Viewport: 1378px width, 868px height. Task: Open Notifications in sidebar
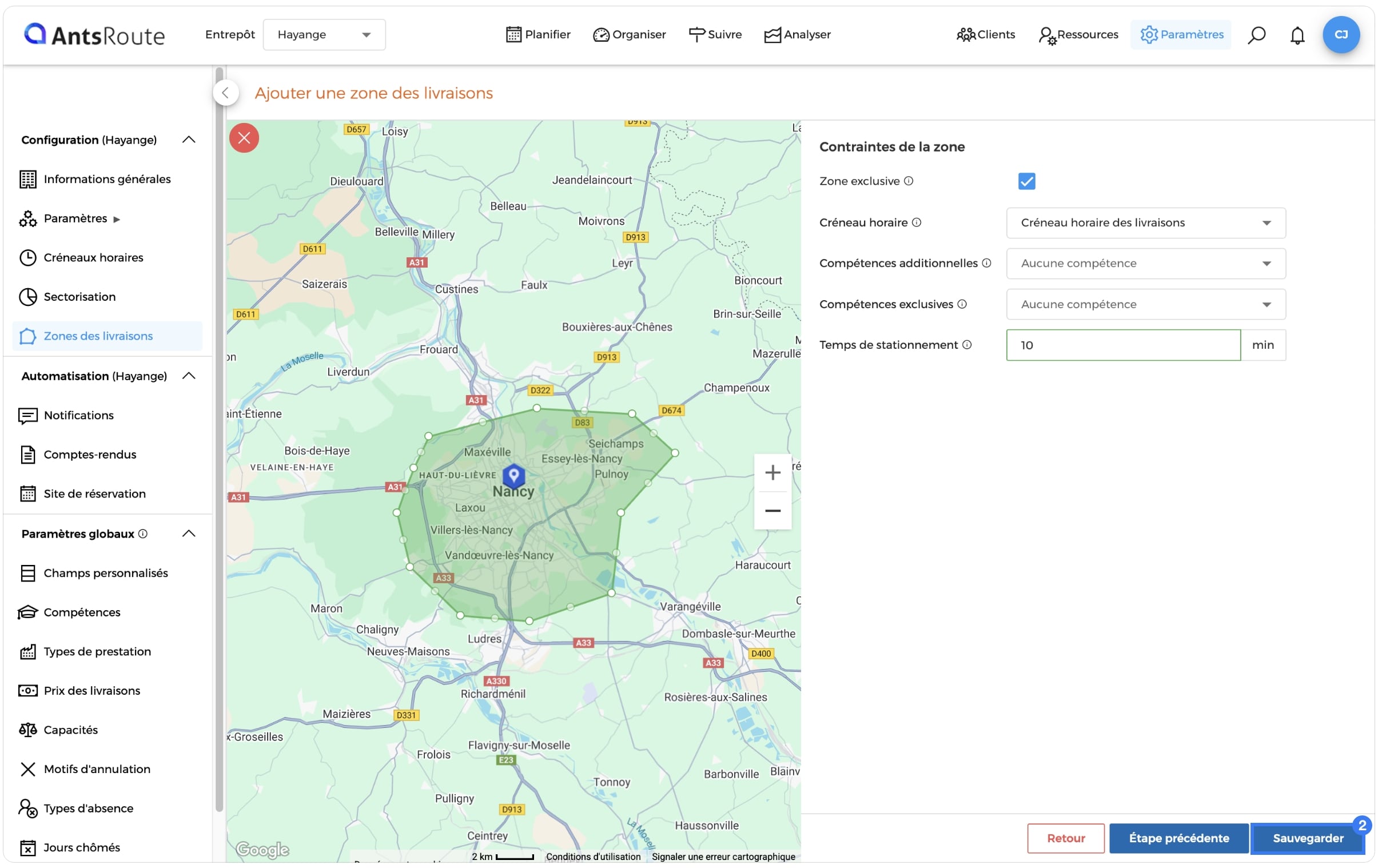pos(107,416)
